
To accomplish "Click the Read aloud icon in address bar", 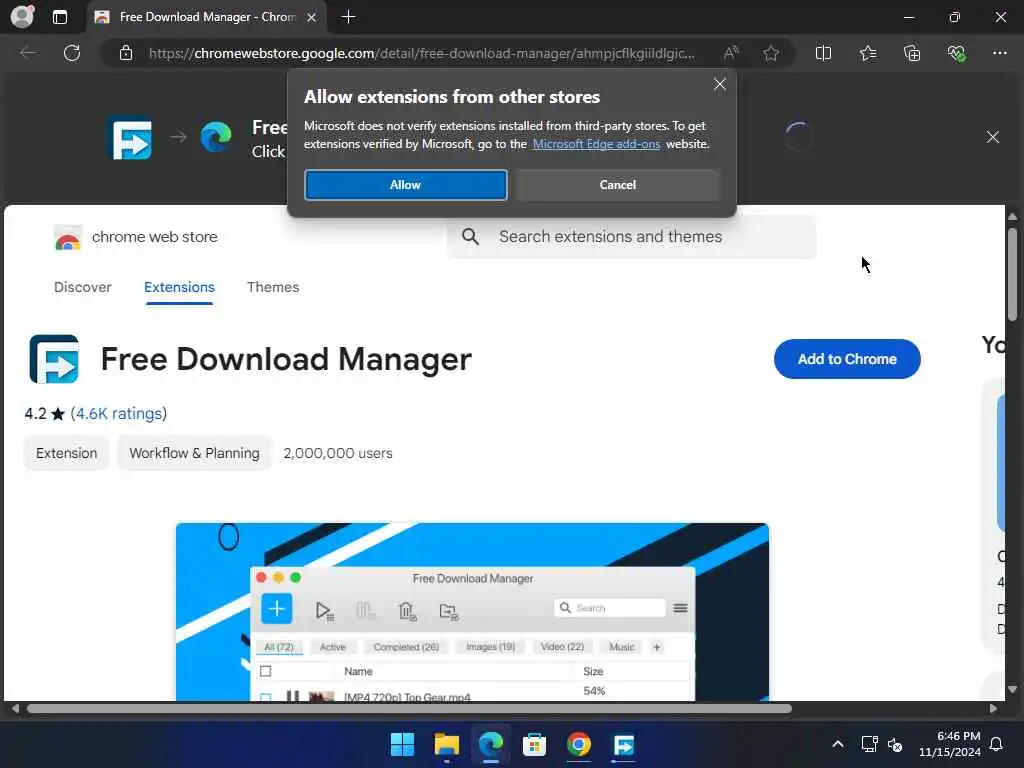I will coord(731,53).
